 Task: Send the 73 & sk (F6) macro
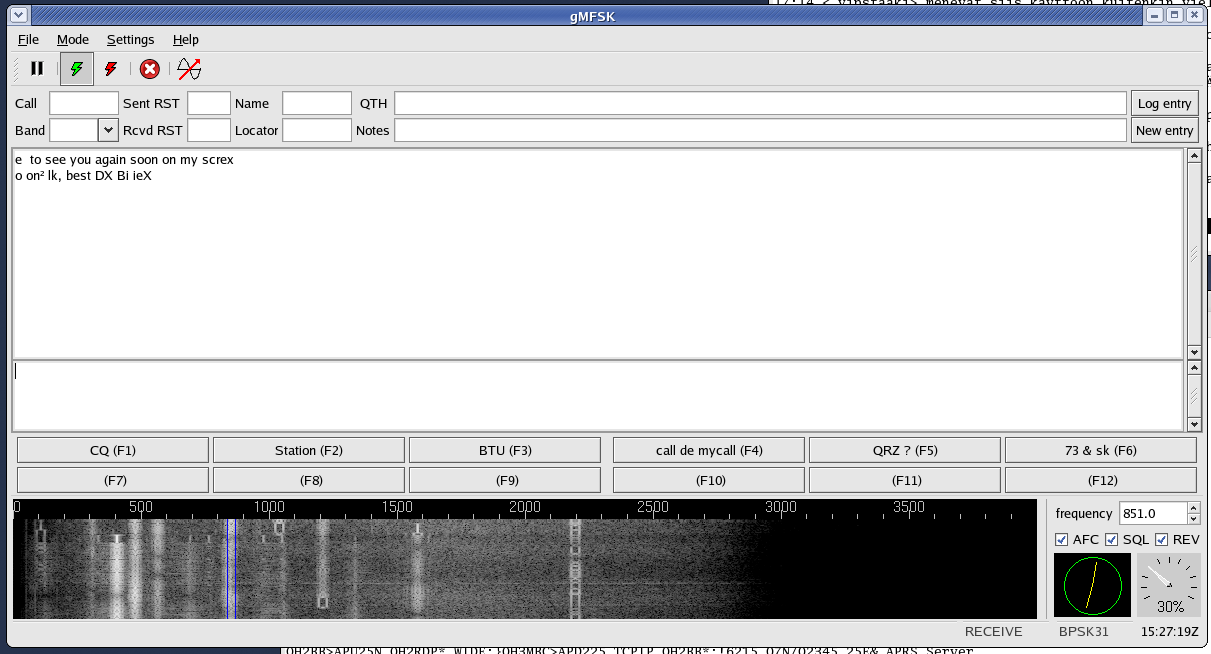pyautogui.click(x=1101, y=450)
